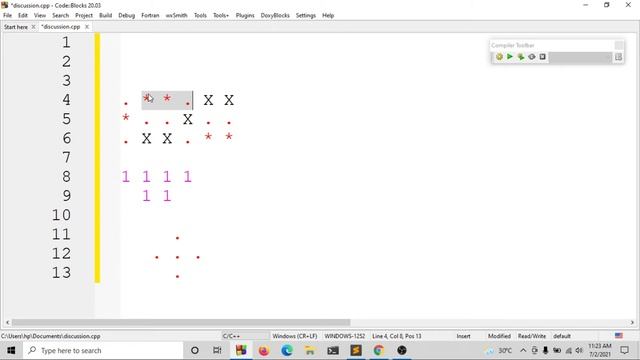This screenshot has width=640, height=360.
Task: Click the volume speaker tray icon
Action: point(579,350)
